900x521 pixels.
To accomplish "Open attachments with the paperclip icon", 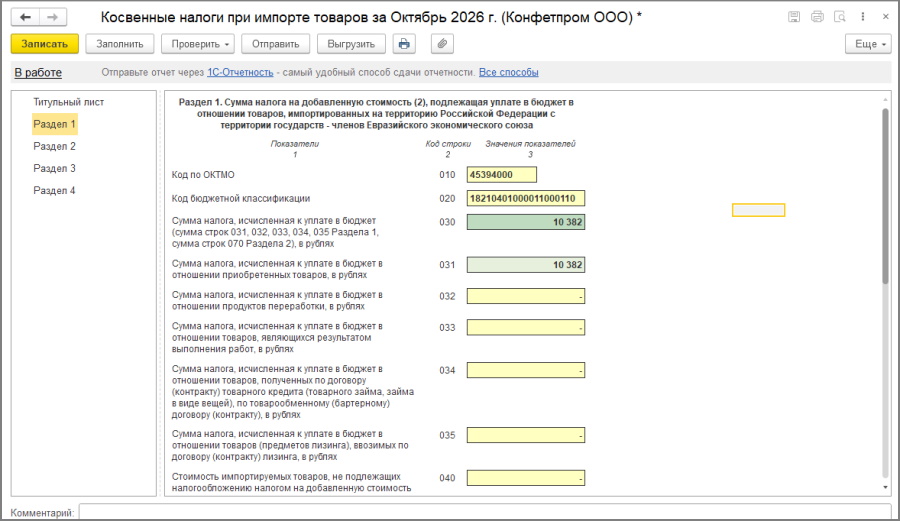I will click(442, 44).
